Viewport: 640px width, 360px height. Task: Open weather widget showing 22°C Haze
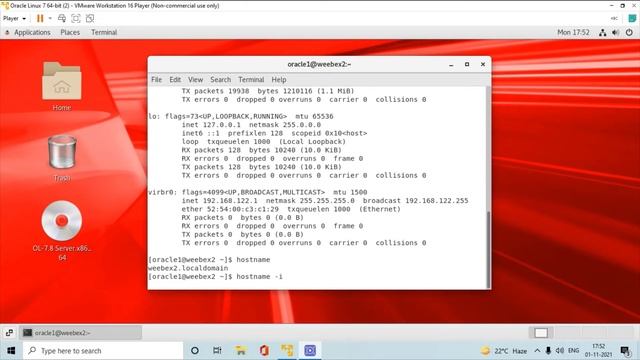[504, 351]
